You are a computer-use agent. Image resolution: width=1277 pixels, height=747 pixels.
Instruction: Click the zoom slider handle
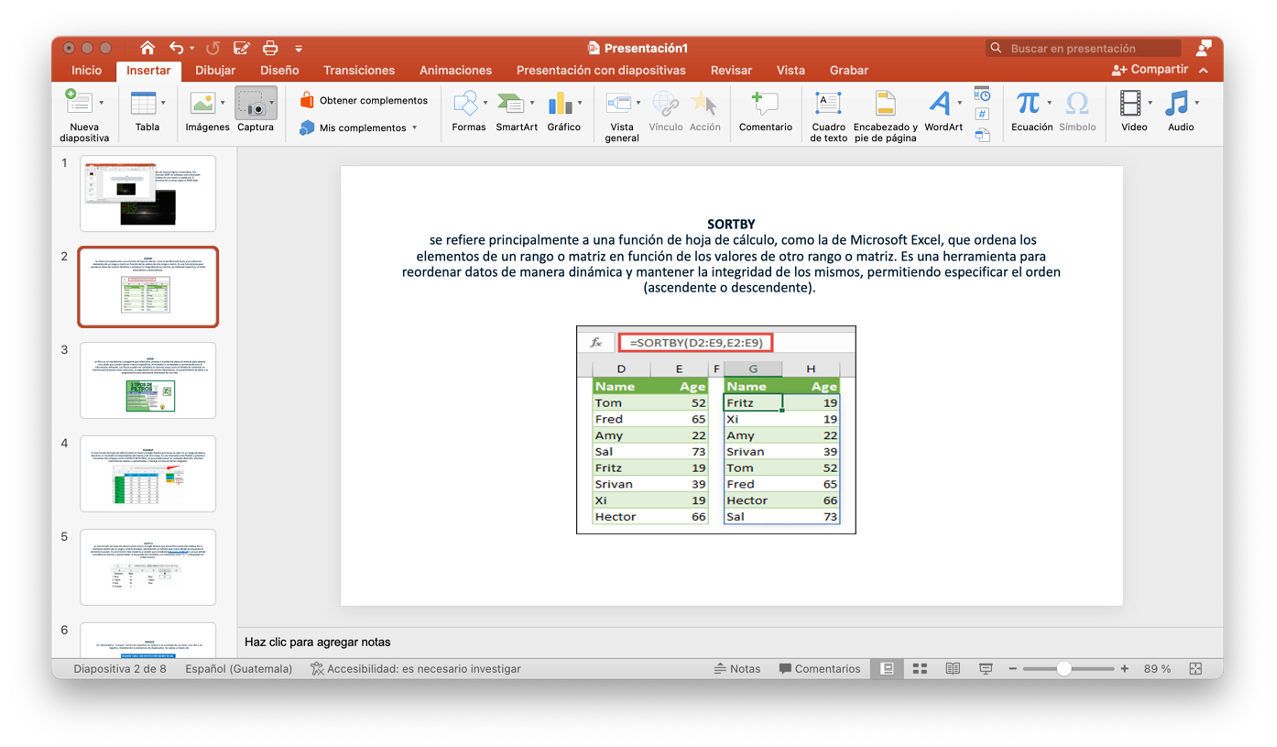pos(1064,669)
